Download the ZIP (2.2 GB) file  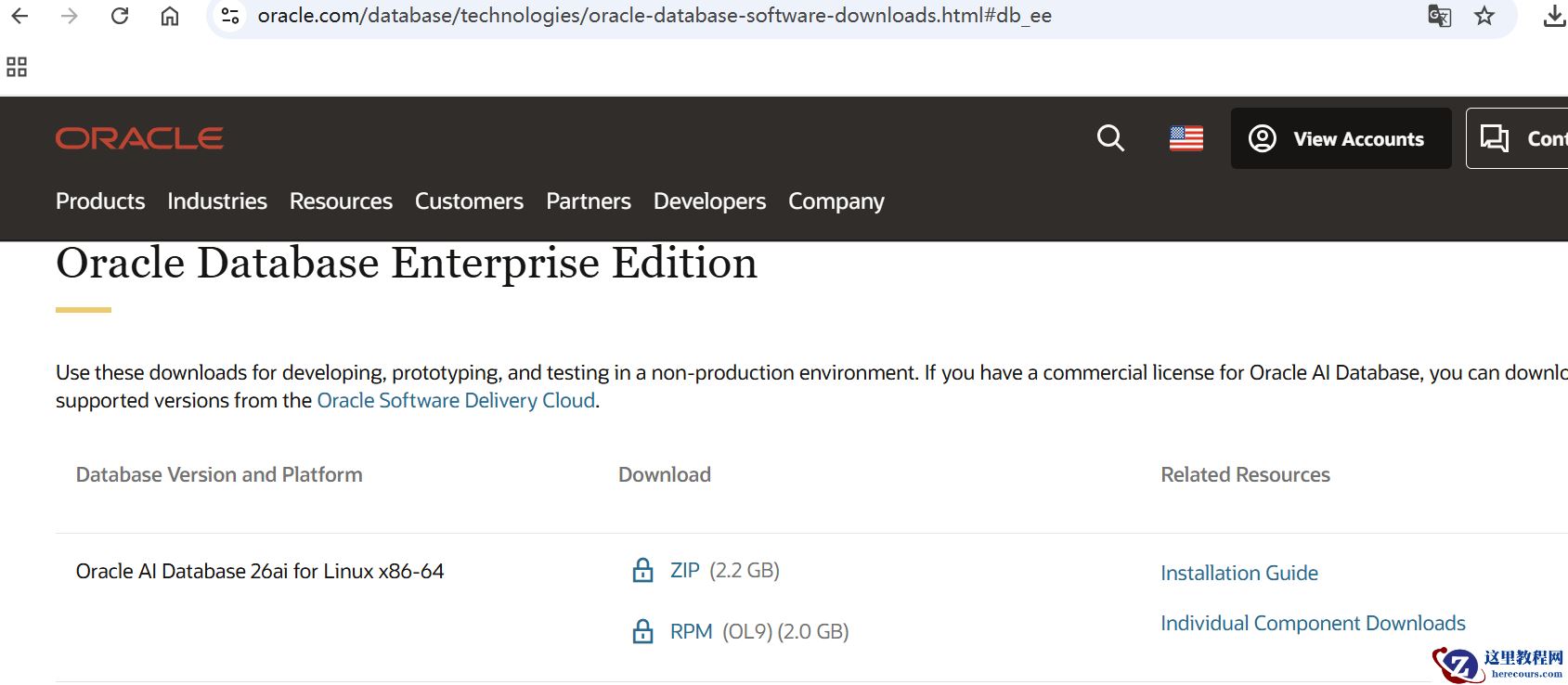click(x=685, y=570)
